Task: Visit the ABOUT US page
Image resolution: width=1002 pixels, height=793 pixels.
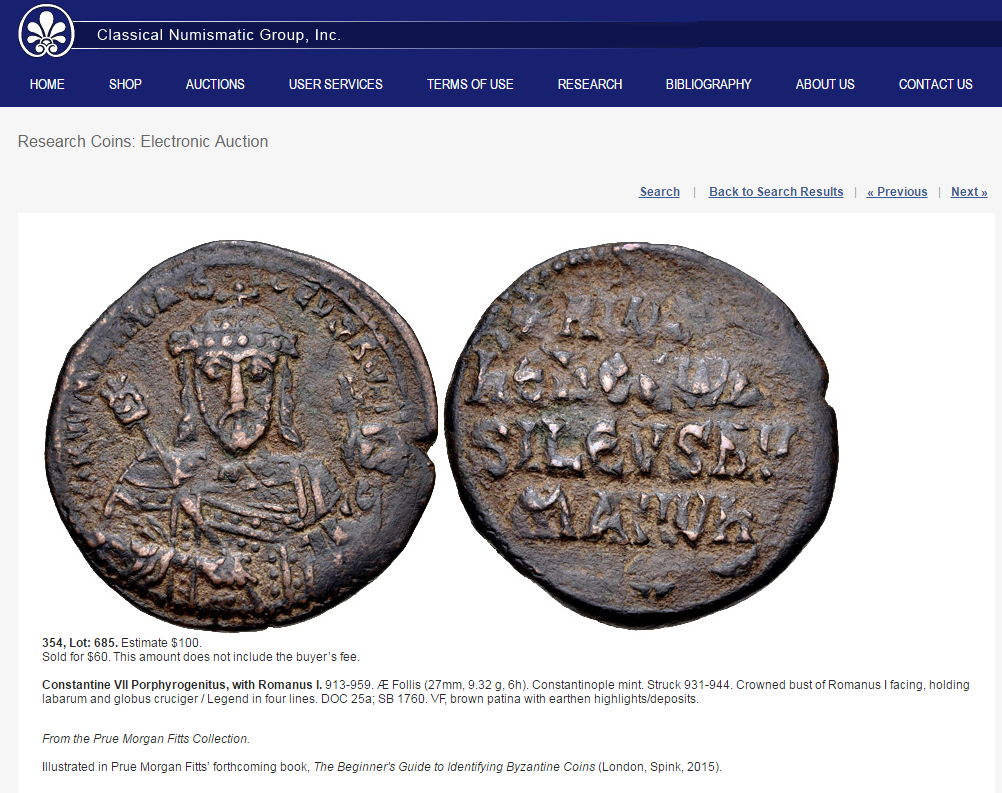Action: coord(825,84)
